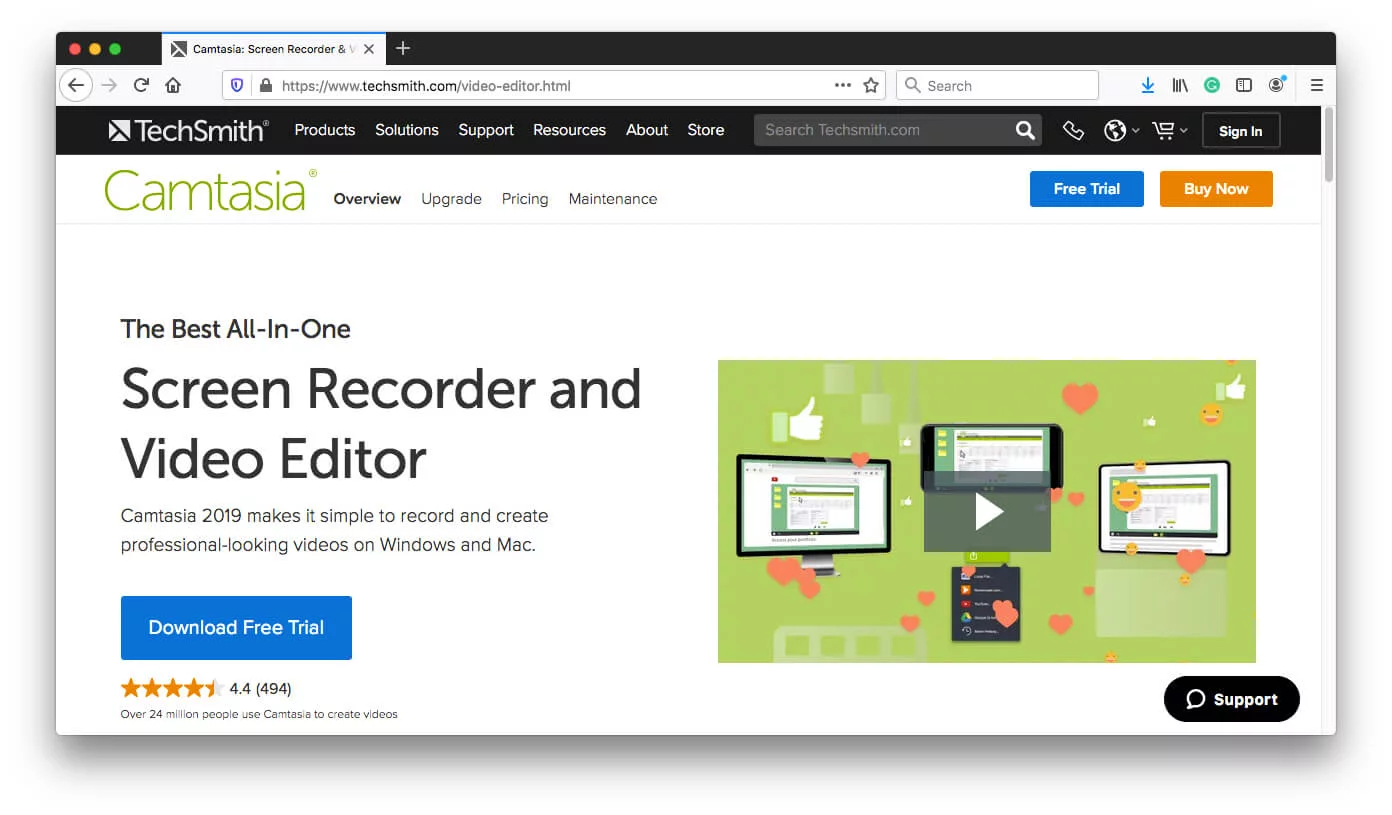
Task: Show the Firefox library icon
Action: [x=1180, y=86]
